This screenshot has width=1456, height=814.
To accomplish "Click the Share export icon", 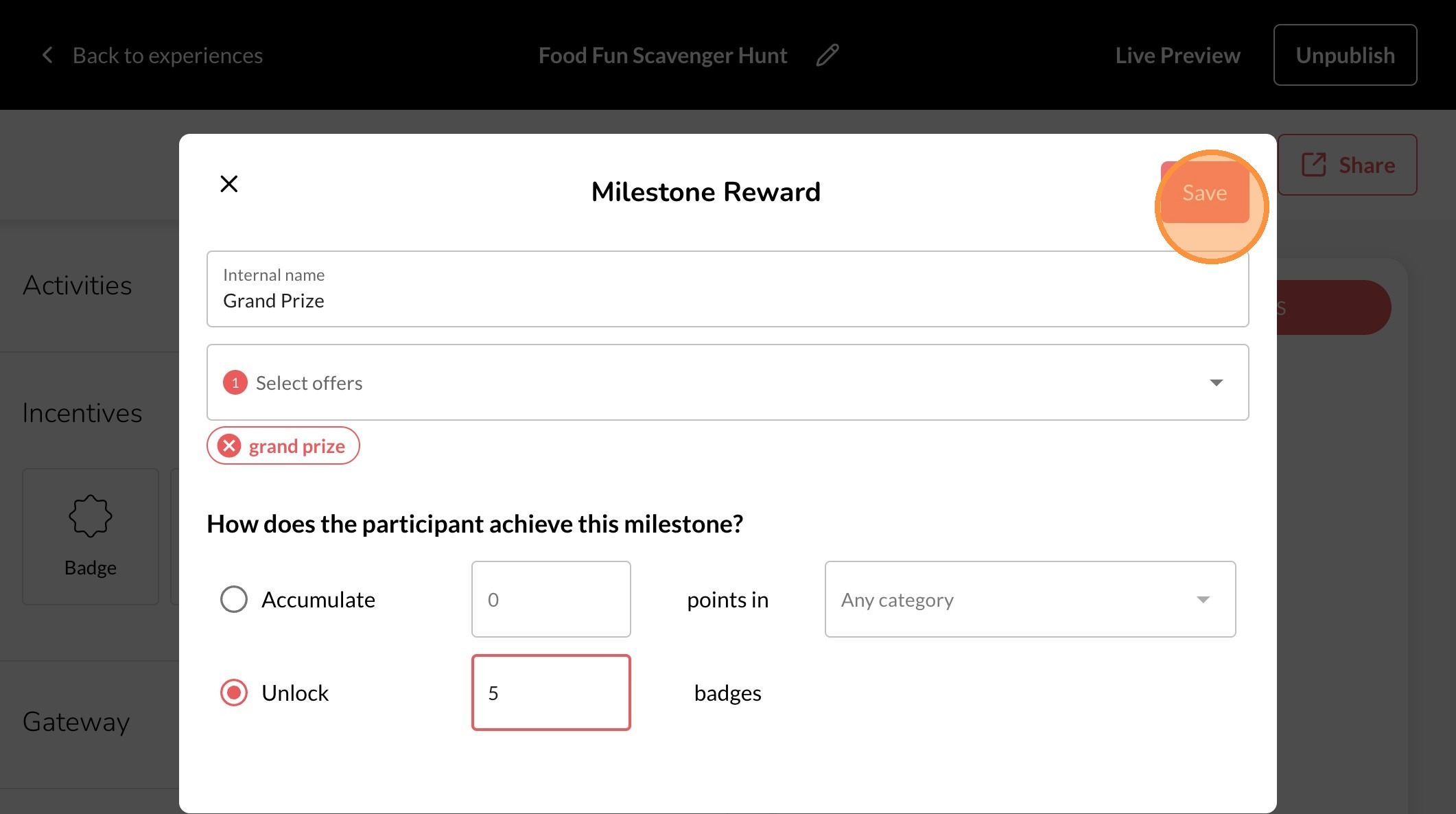I will click(x=1313, y=165).
